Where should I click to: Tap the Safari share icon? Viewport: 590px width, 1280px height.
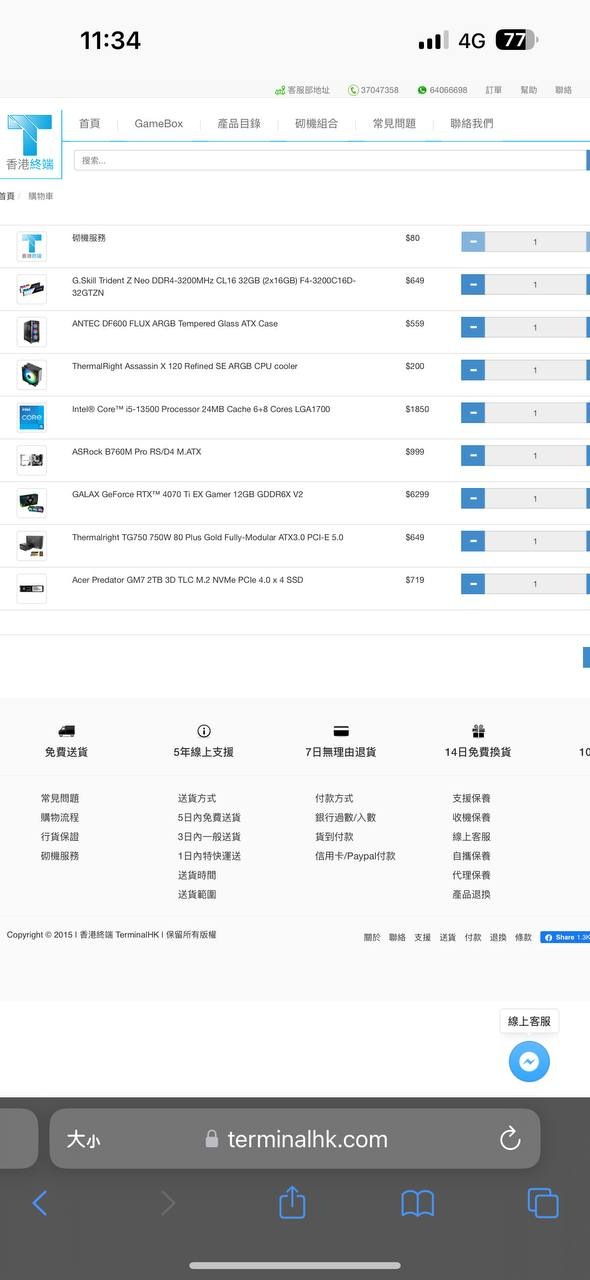[292, 1201]
